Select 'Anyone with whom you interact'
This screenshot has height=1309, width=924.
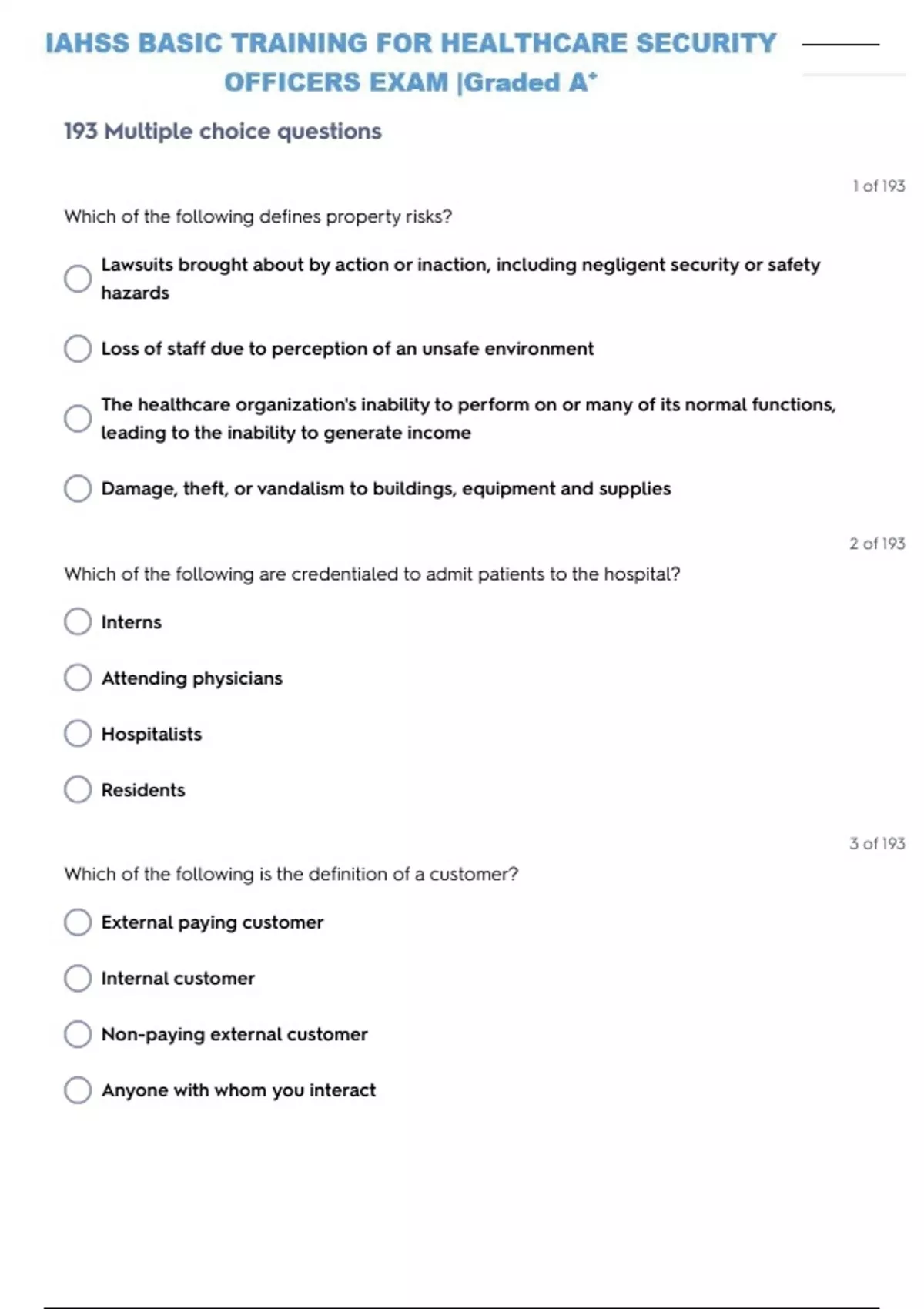78,1090
